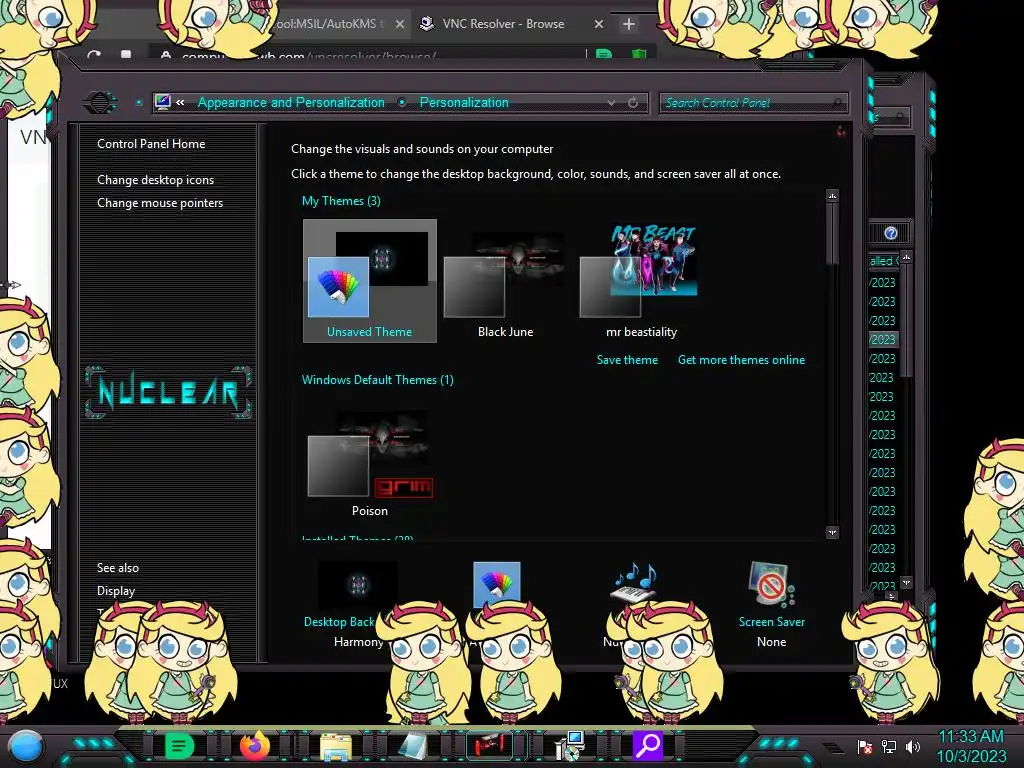Screen dimensions: 1024x768
Task: Select the highlighted 2023 row in back window
Action: coord(883,340)
